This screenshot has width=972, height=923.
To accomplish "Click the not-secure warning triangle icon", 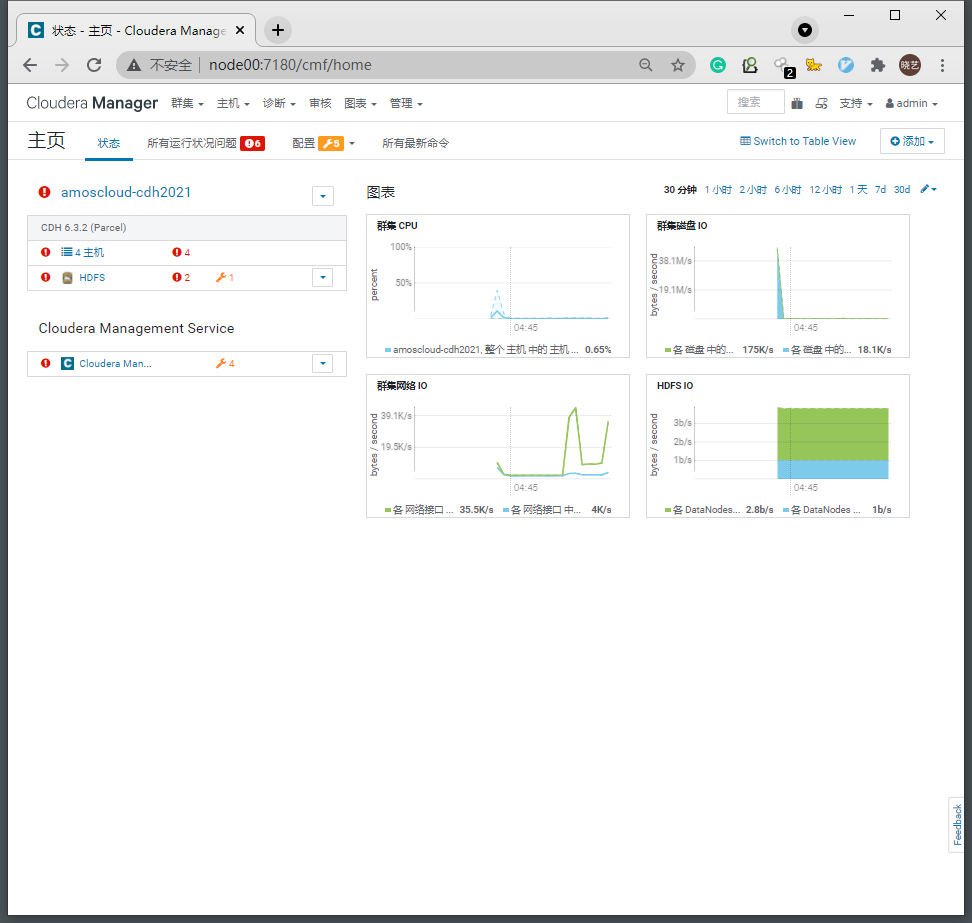I will coord(134,65).
